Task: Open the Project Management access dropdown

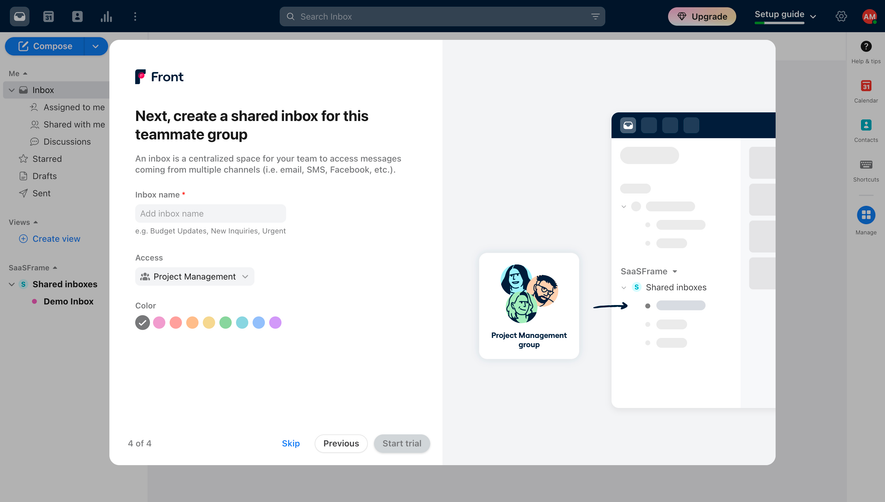Action: 195,276
